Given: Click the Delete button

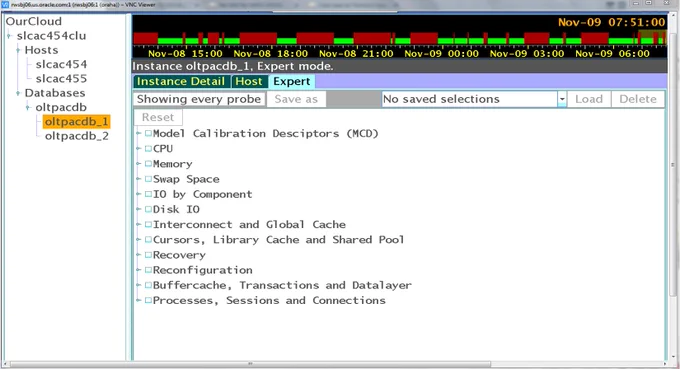Looking at the screenshot, I should pyautogui.click(x=638, y=99).
